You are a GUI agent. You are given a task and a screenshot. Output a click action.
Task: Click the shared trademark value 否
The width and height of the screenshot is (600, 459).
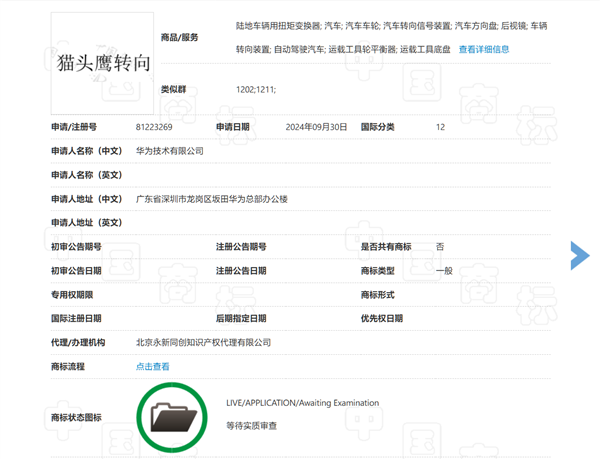tap(440, 246)
